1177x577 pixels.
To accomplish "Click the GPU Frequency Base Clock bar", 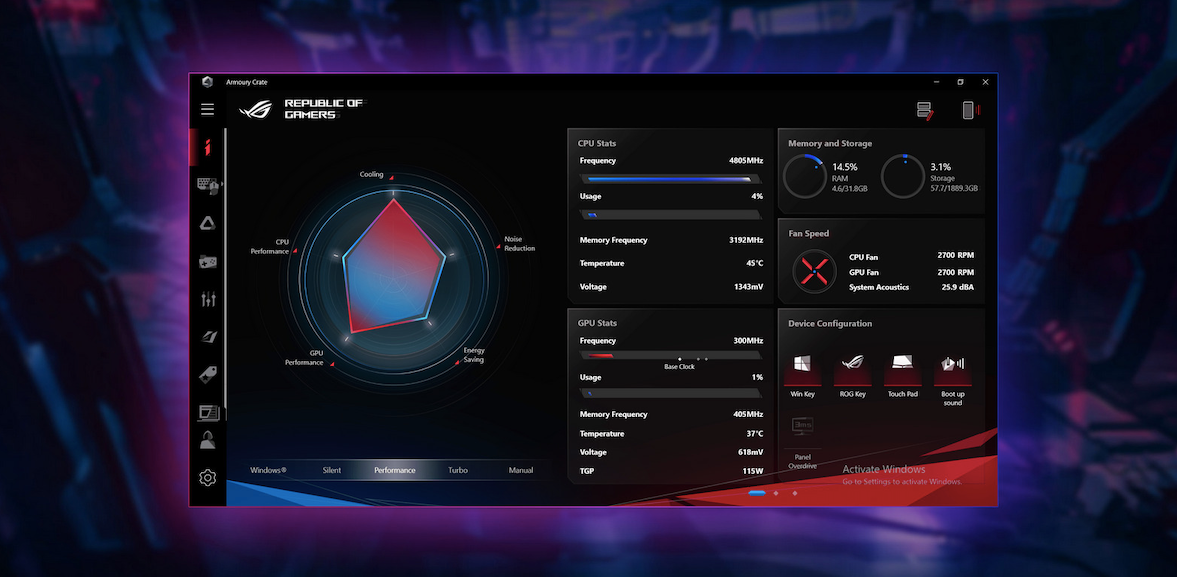I will coord(670,355).
